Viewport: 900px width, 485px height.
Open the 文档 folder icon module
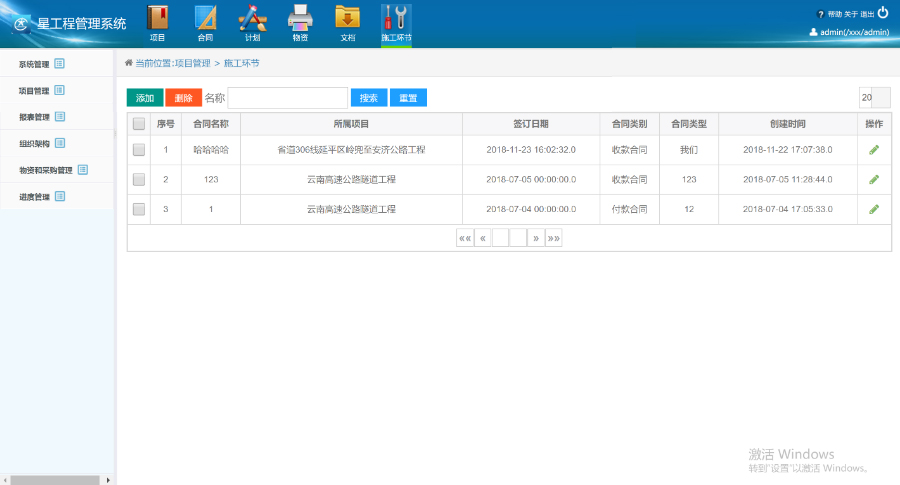347,20
